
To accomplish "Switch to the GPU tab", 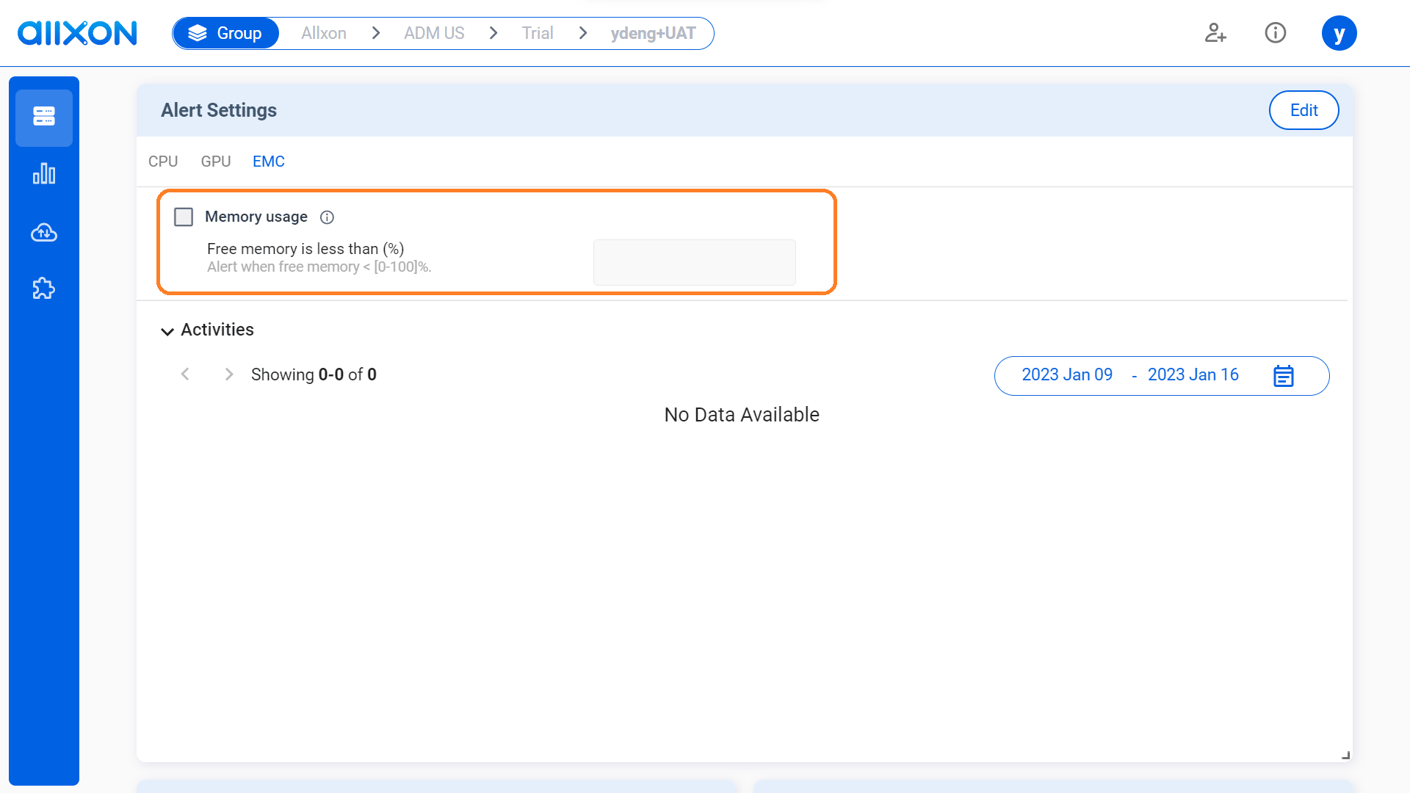I will click(215, 161).
